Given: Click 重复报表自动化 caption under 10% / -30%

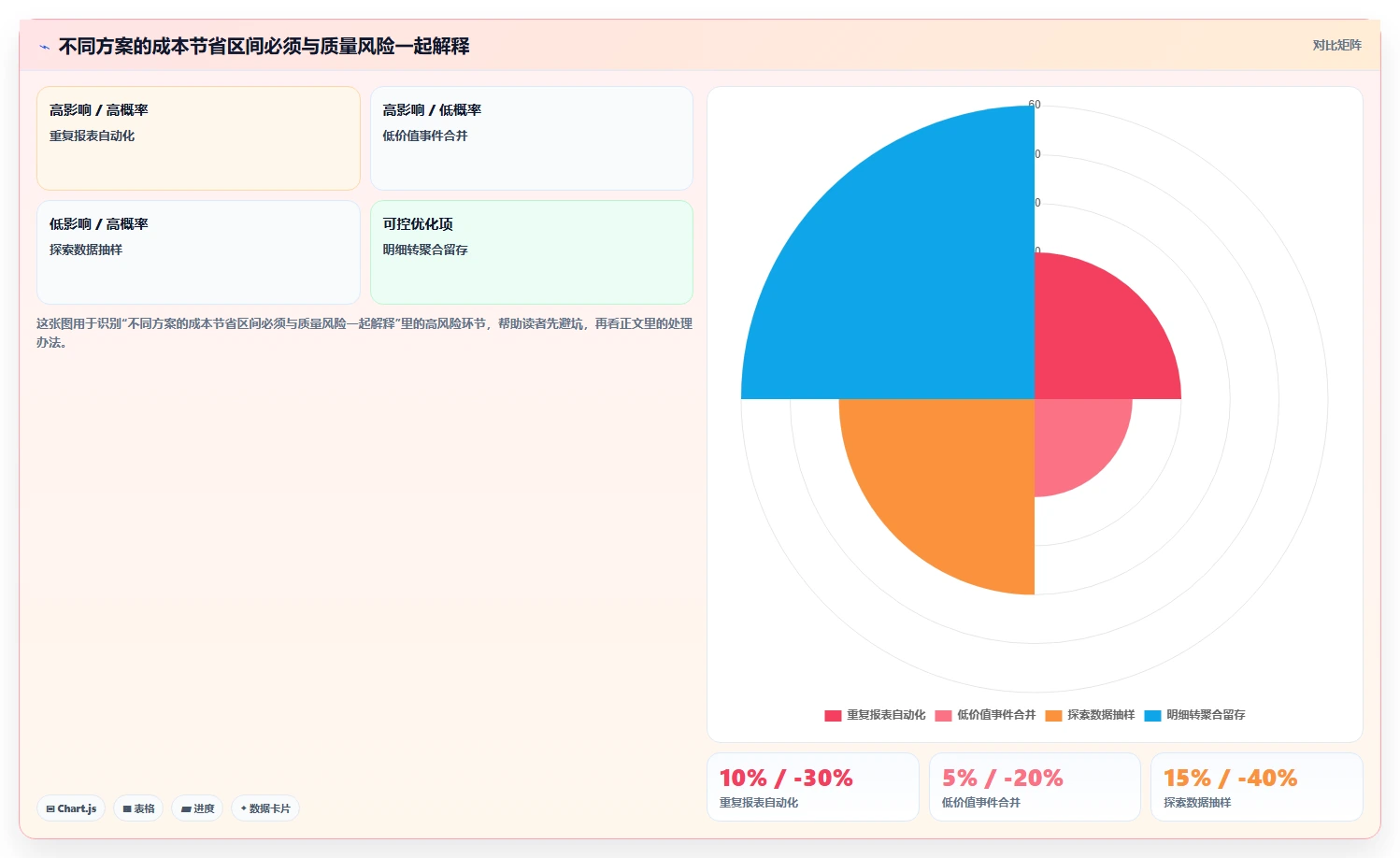Looking at the screenshot, I should 759,803.
